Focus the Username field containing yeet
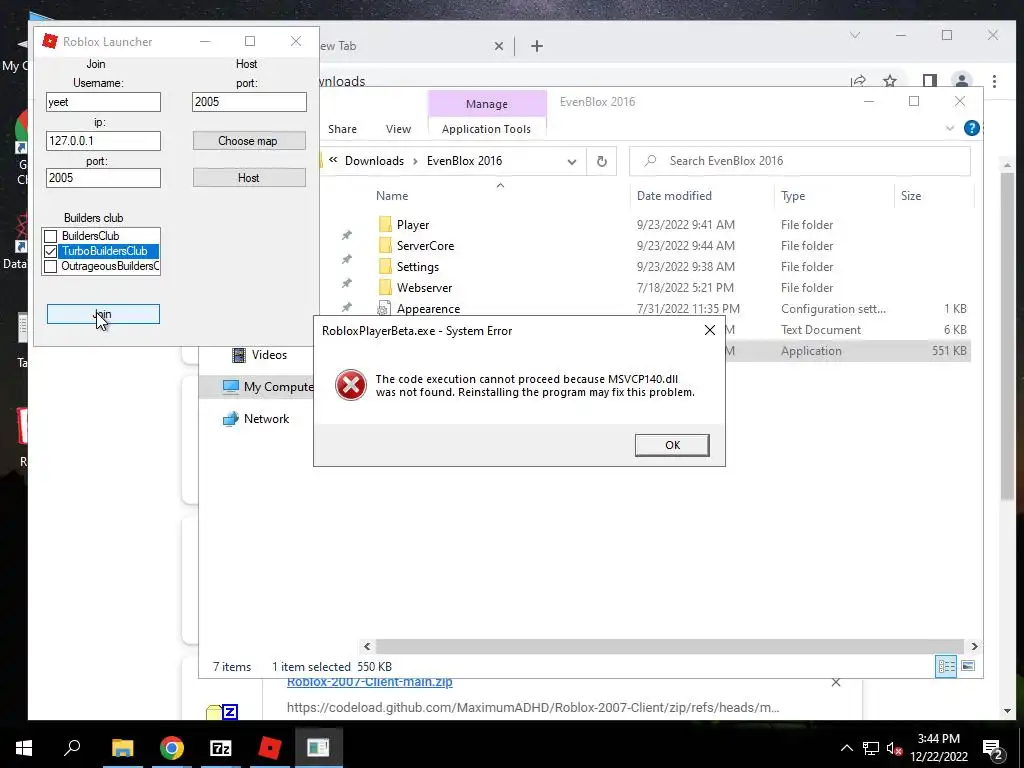This screenshot has height=768, width=1024. click(103, 102)
